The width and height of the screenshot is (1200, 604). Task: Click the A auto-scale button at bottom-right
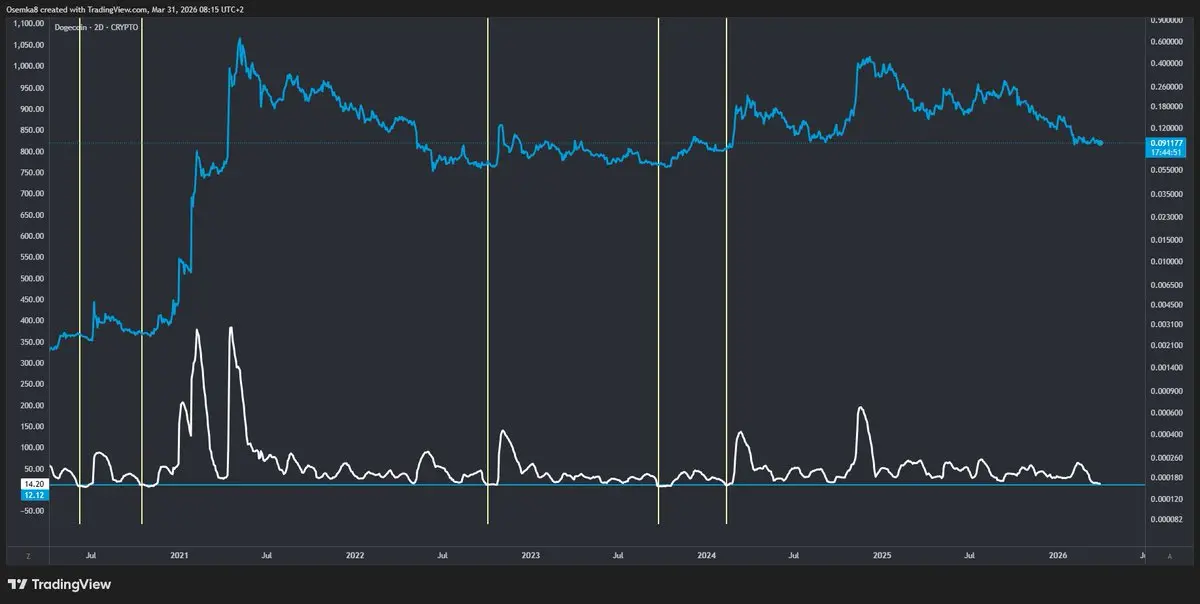1170,554
